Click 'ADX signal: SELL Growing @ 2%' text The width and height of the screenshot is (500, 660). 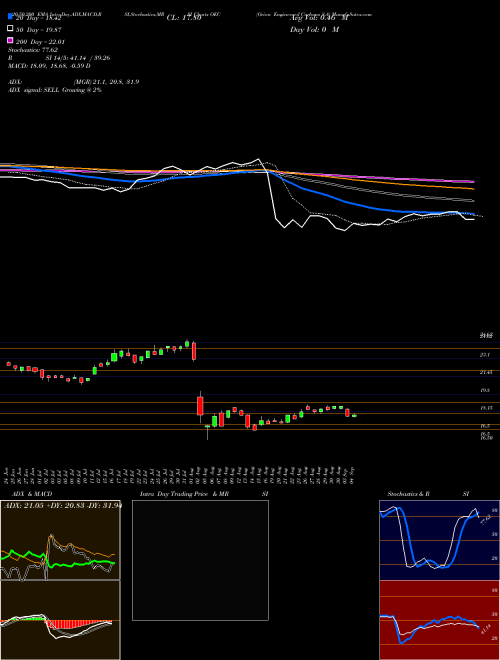pyautogui.click(x=55, y=90)
